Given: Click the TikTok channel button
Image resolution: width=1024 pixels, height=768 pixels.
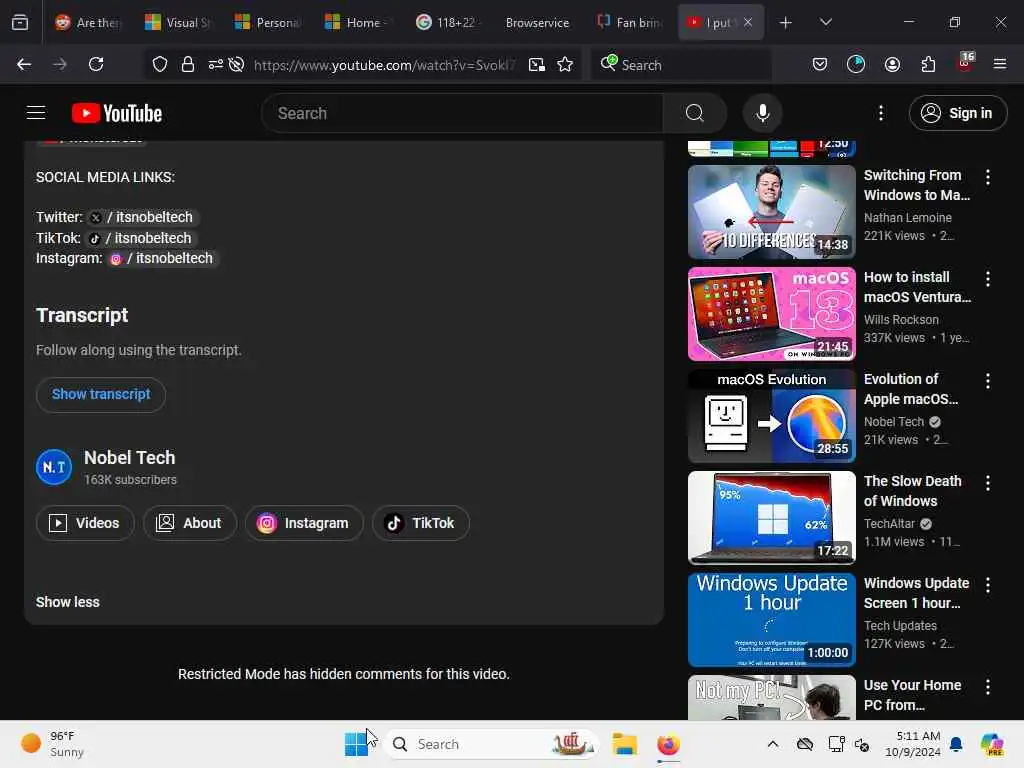Looking at the screenshot, I should (x=421, y=523).
